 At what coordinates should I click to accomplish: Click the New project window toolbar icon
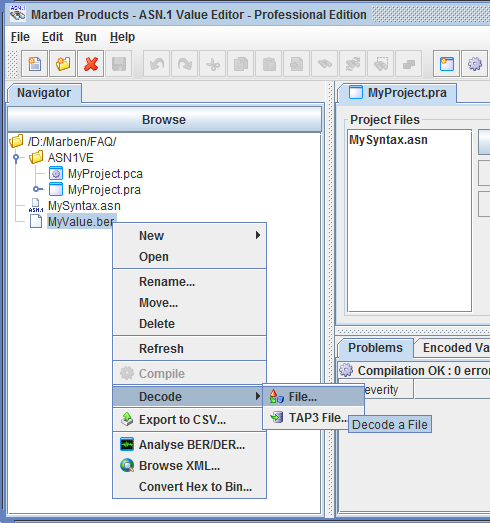point(447,64)
